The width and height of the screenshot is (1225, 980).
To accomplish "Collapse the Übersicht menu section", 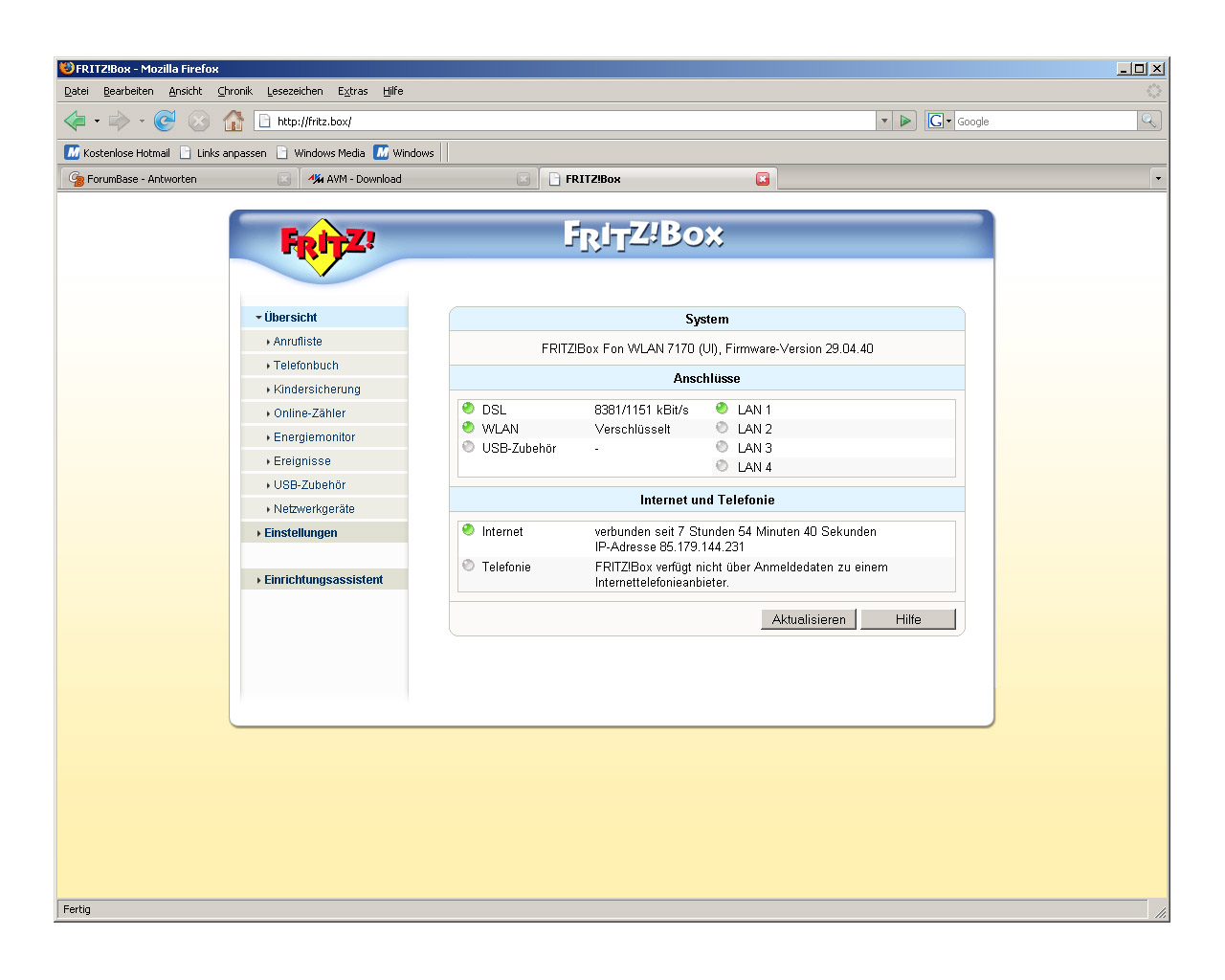I will (x=324, y=318).
